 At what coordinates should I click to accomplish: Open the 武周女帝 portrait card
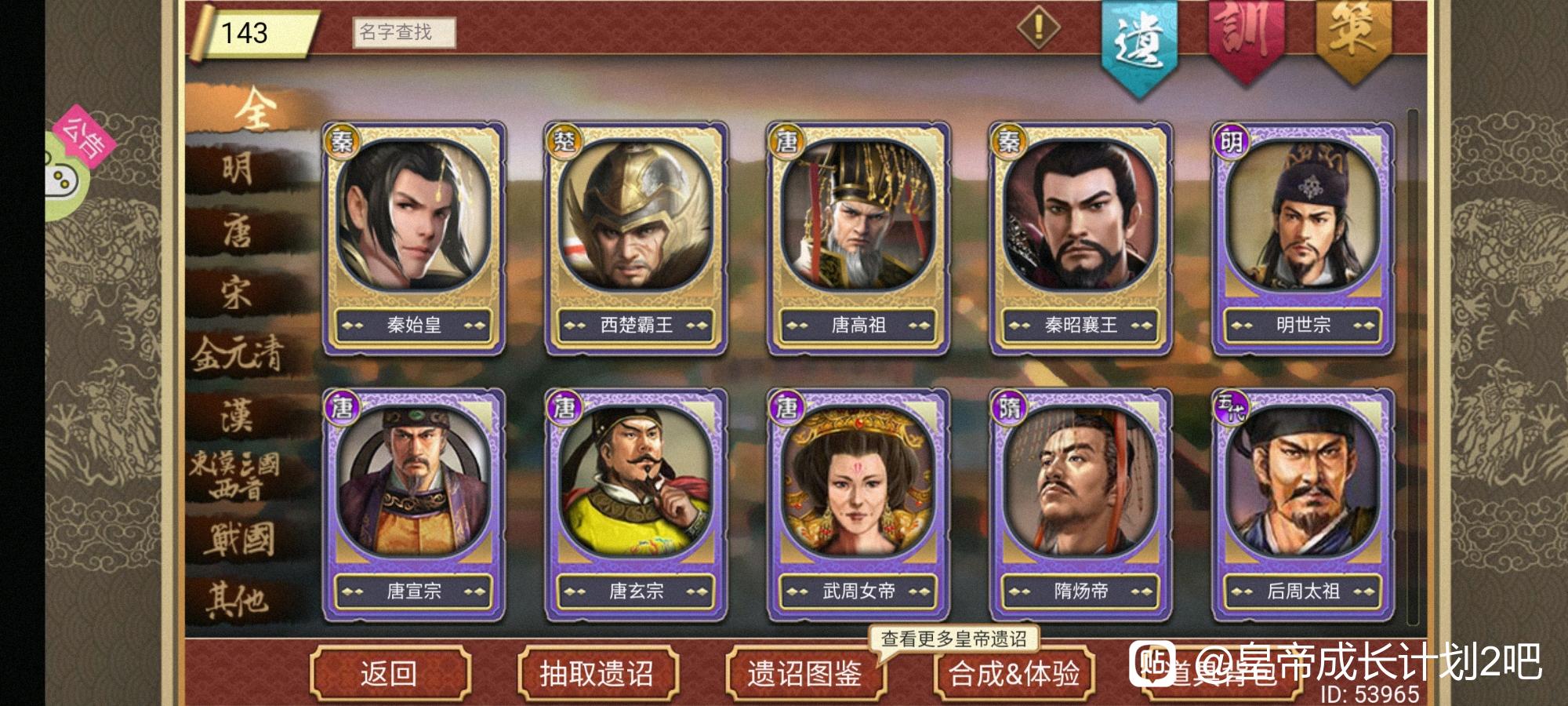[858, 504]
